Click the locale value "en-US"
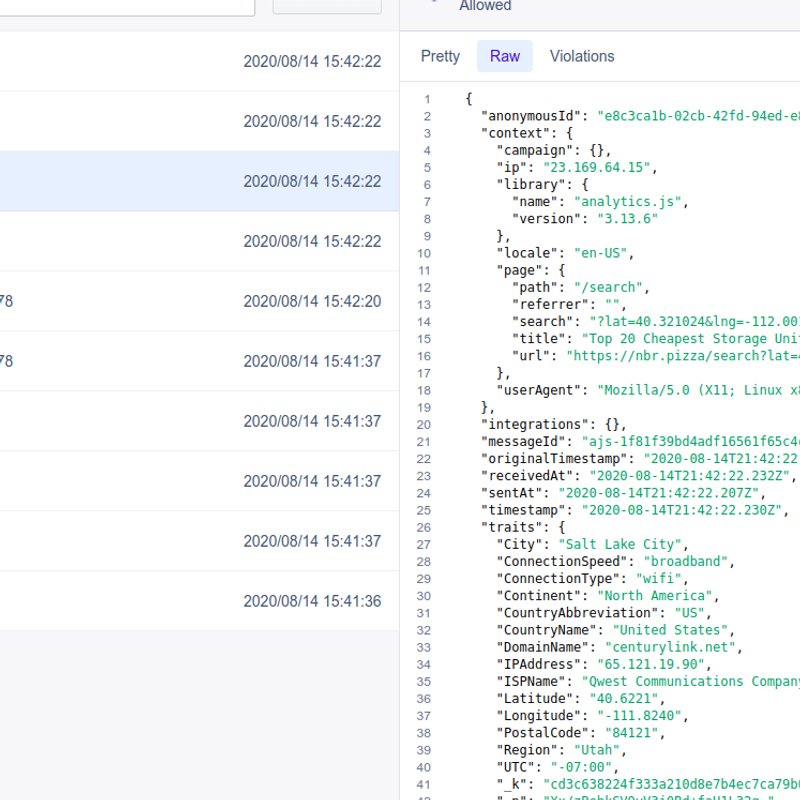Screen dimensions: 800x800 [601, 253]
